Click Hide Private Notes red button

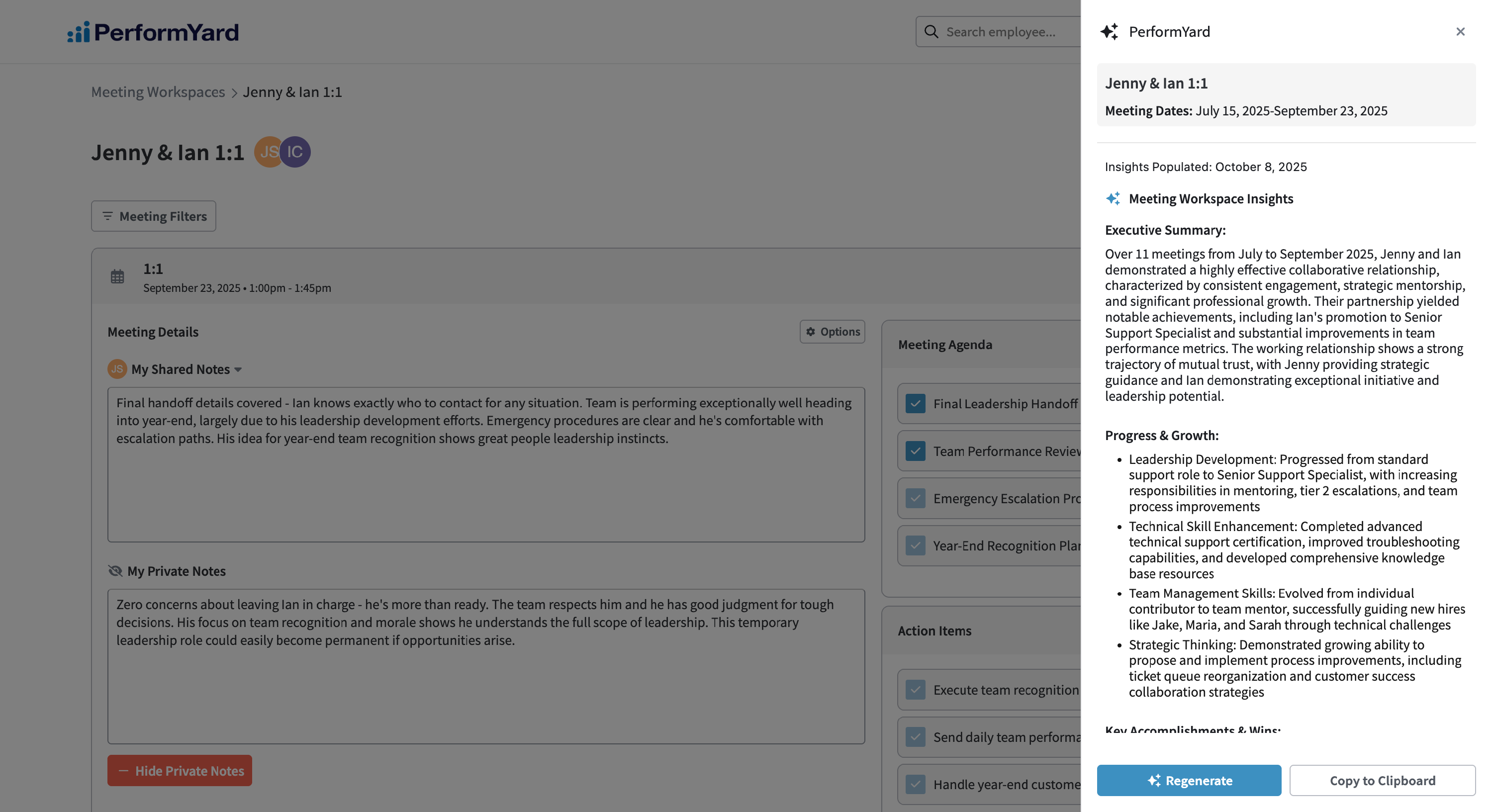coord(180,770)
